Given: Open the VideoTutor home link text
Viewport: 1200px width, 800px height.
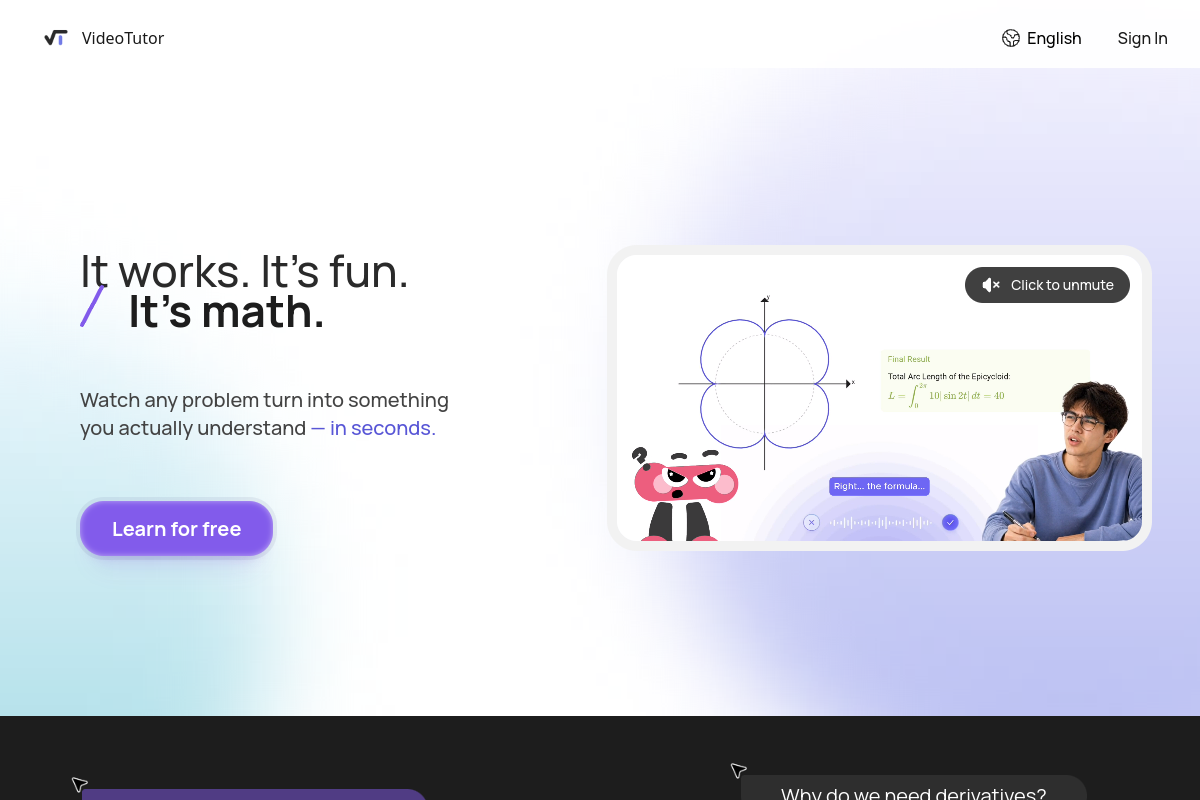Looking at the screenshot, I should click(x=123, y=38).
